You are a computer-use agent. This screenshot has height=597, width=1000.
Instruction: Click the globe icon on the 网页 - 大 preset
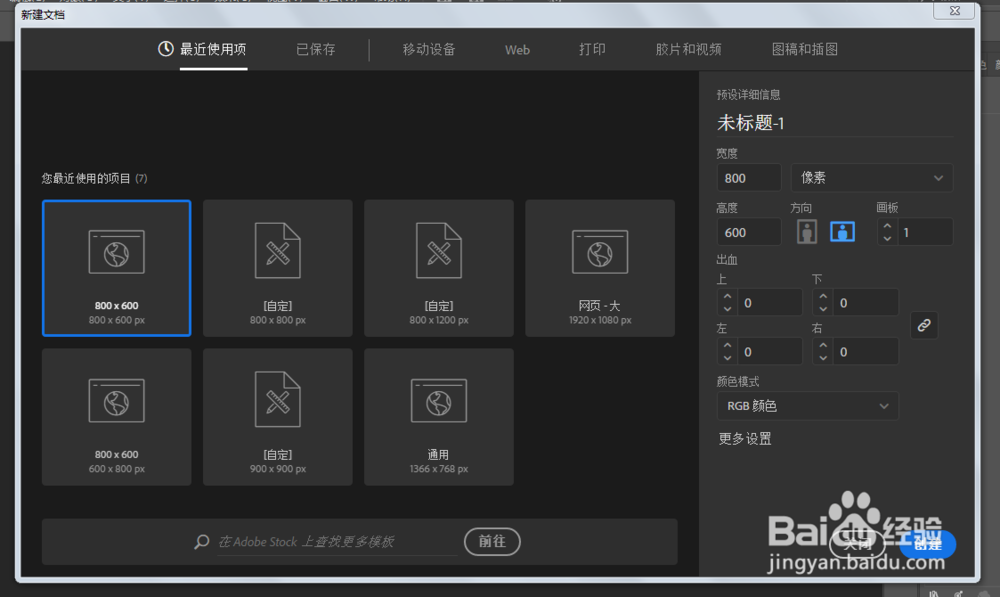pos(600,251)
